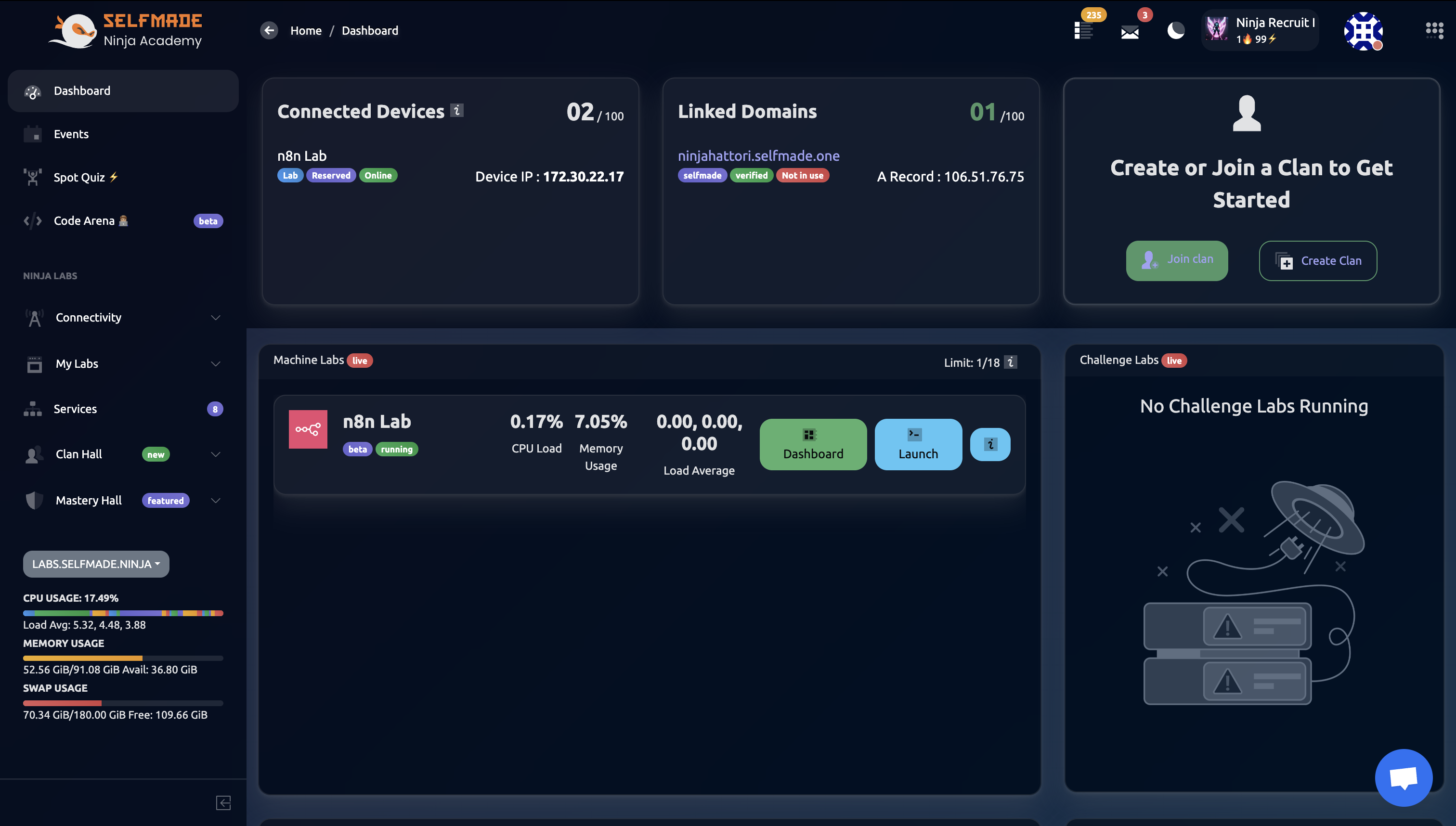This screenshot has height=826, width=1456.
Task: Click A Record 106.51.76.75 text
Action: pos(950,177)
